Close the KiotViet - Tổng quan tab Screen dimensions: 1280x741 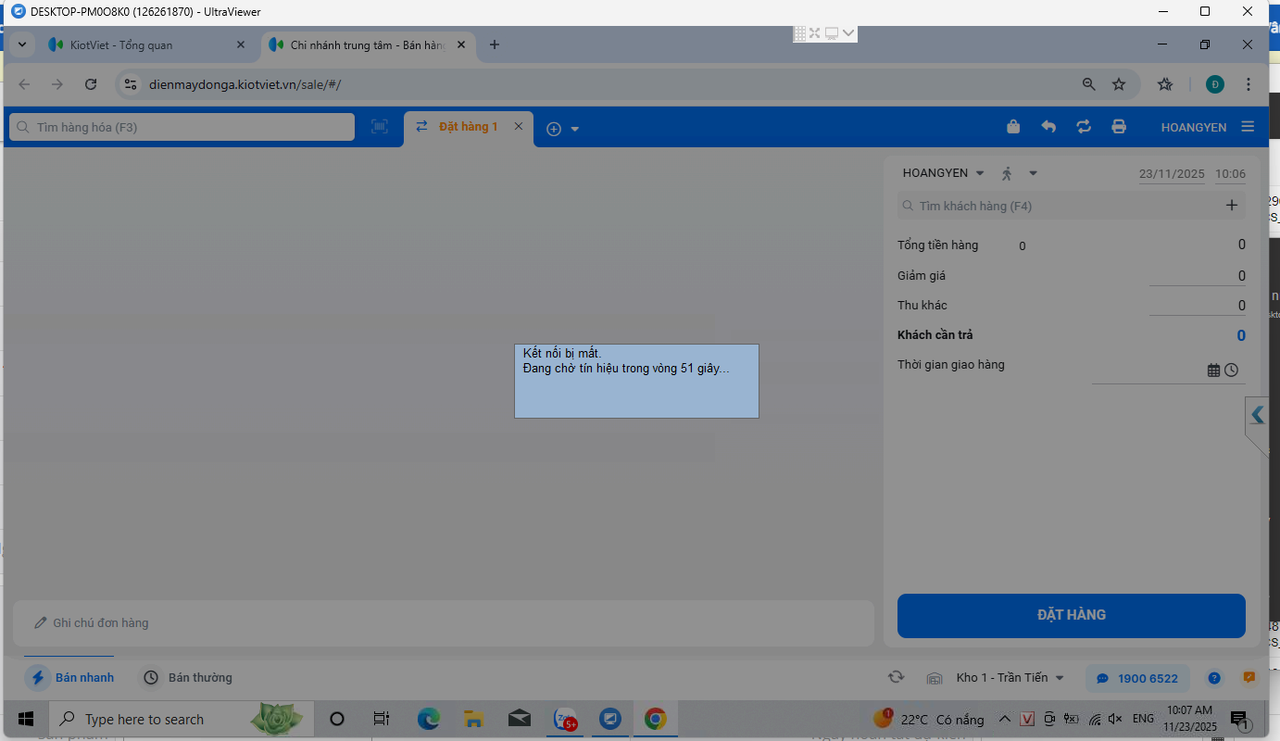(x=240, y=45)
